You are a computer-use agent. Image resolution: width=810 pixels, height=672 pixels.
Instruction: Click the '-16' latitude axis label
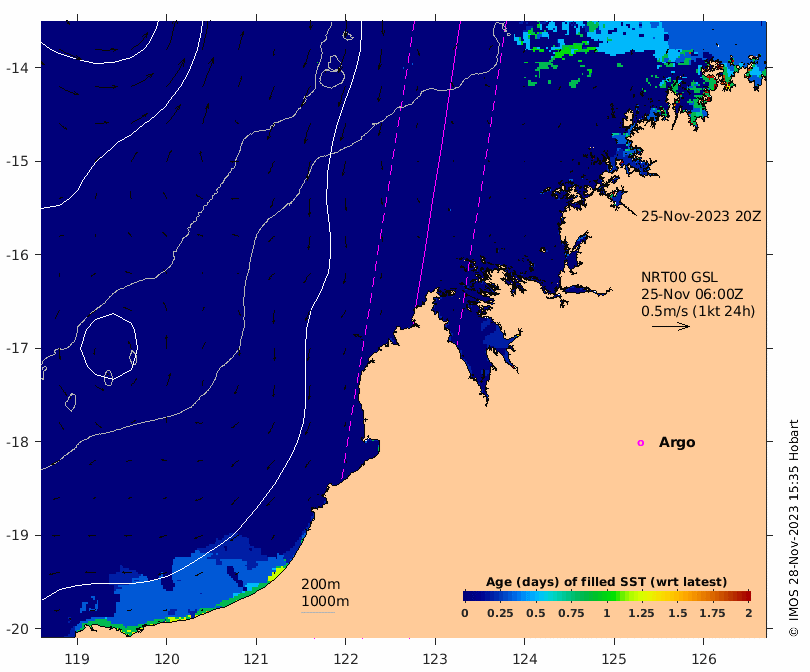coord(17,255)
